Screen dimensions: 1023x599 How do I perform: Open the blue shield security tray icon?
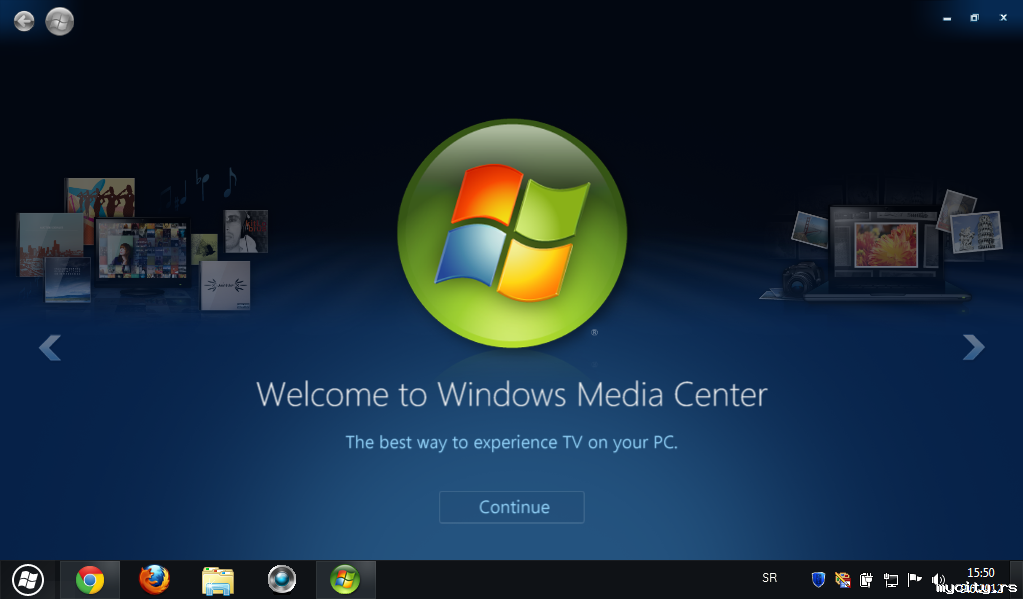[x=818, y=579]
